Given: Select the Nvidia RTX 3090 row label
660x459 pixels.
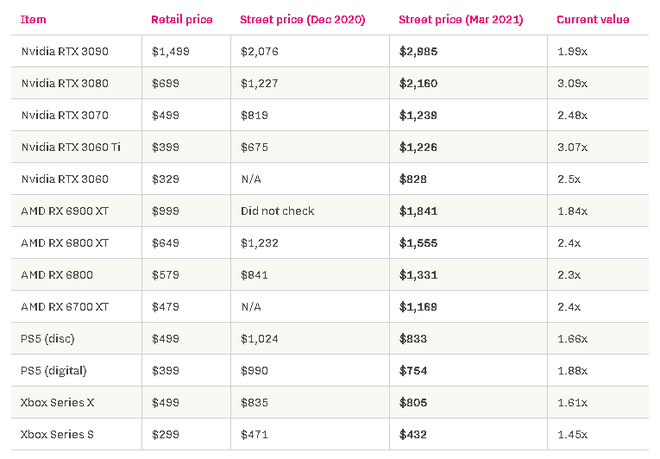Looking at the screenshot, I should click(65, 51).
